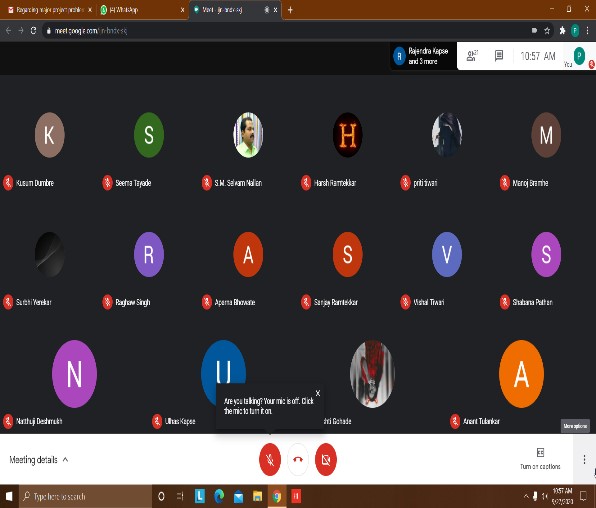This screenshot has height=508, width=596.
Task: Reload the Meet page
Action: point(33,30)
